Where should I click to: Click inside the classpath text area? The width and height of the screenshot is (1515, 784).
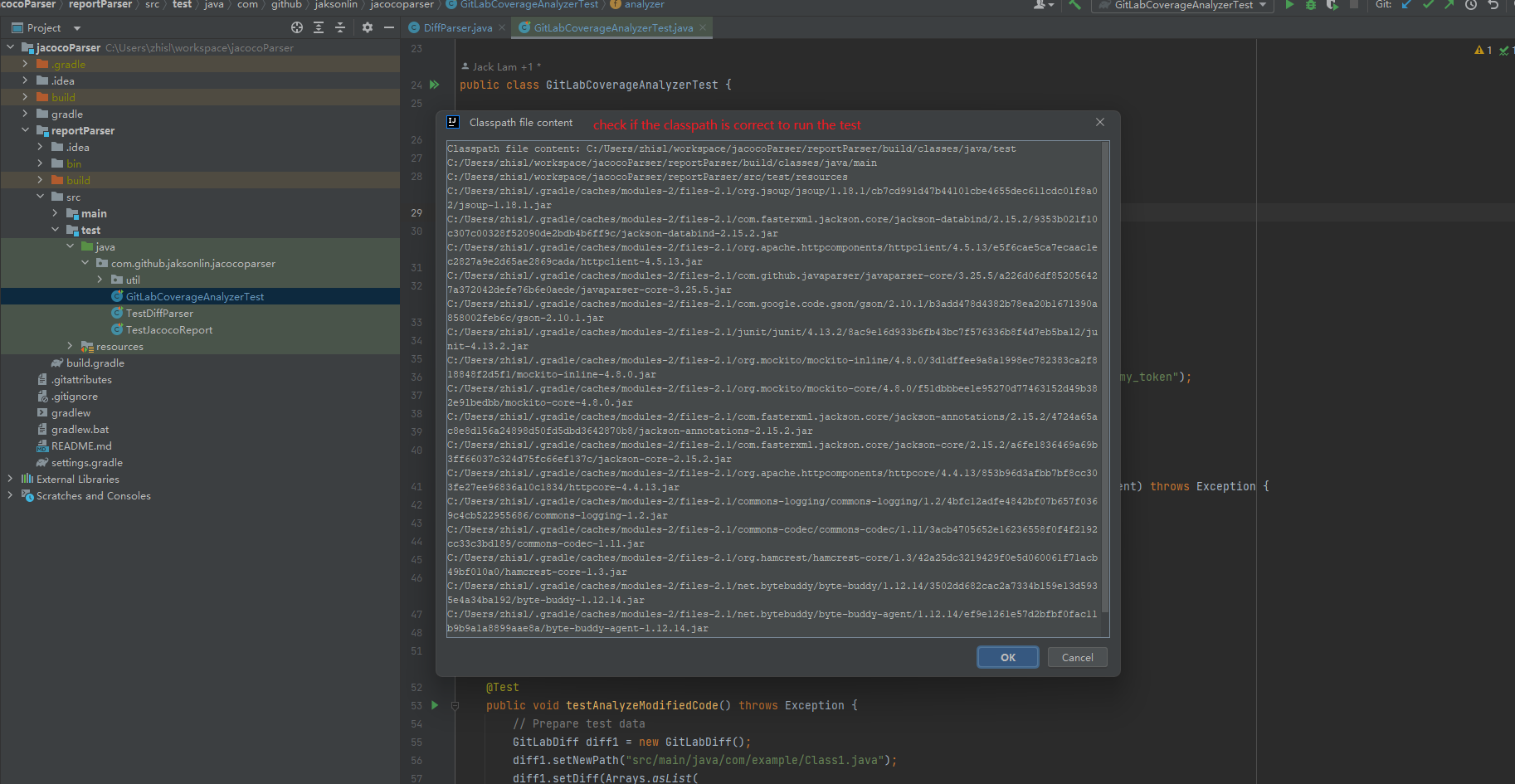pos(773,389)
